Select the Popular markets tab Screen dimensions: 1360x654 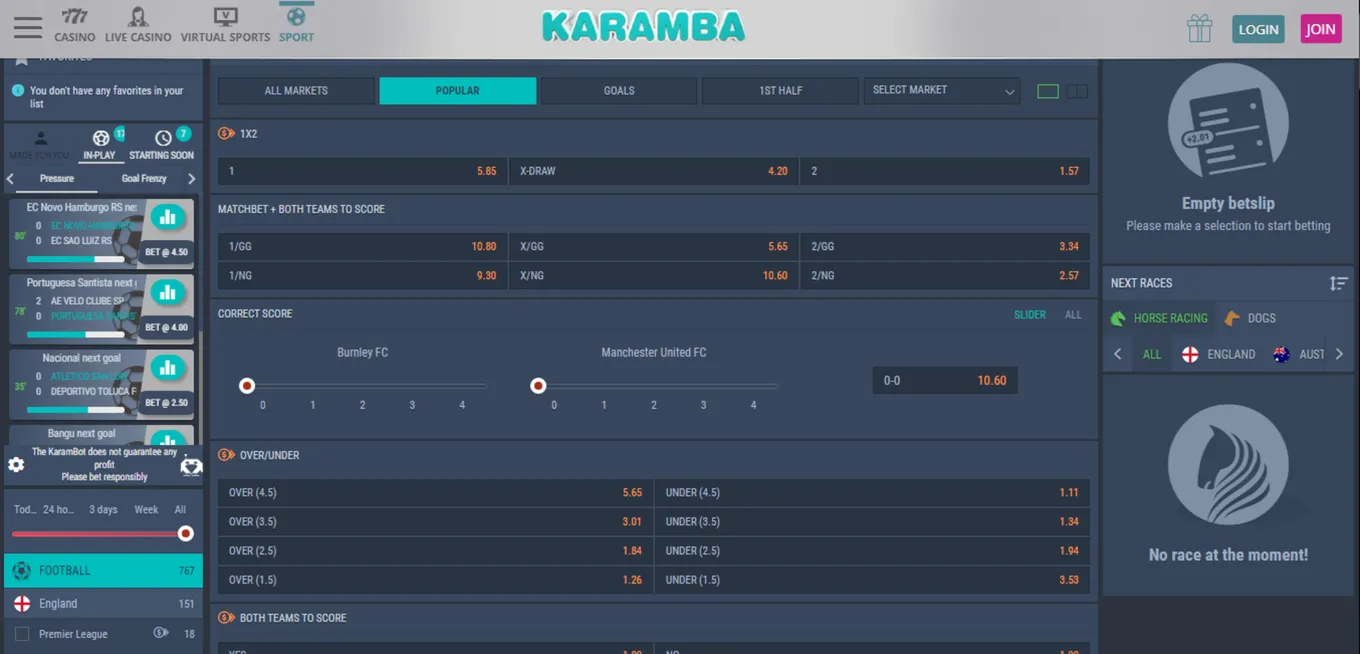point(457,90)
